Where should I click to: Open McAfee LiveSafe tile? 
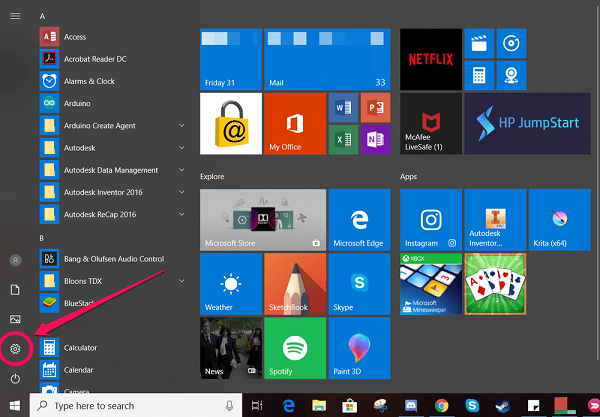[x=430, y=122]
